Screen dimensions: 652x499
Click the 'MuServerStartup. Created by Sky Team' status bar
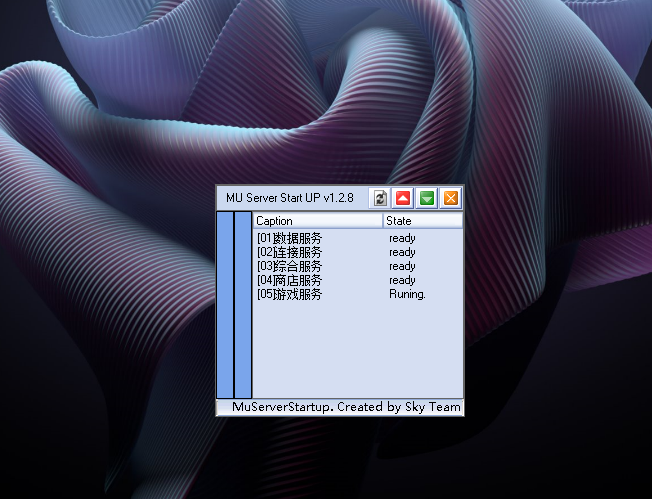(340, 407)
